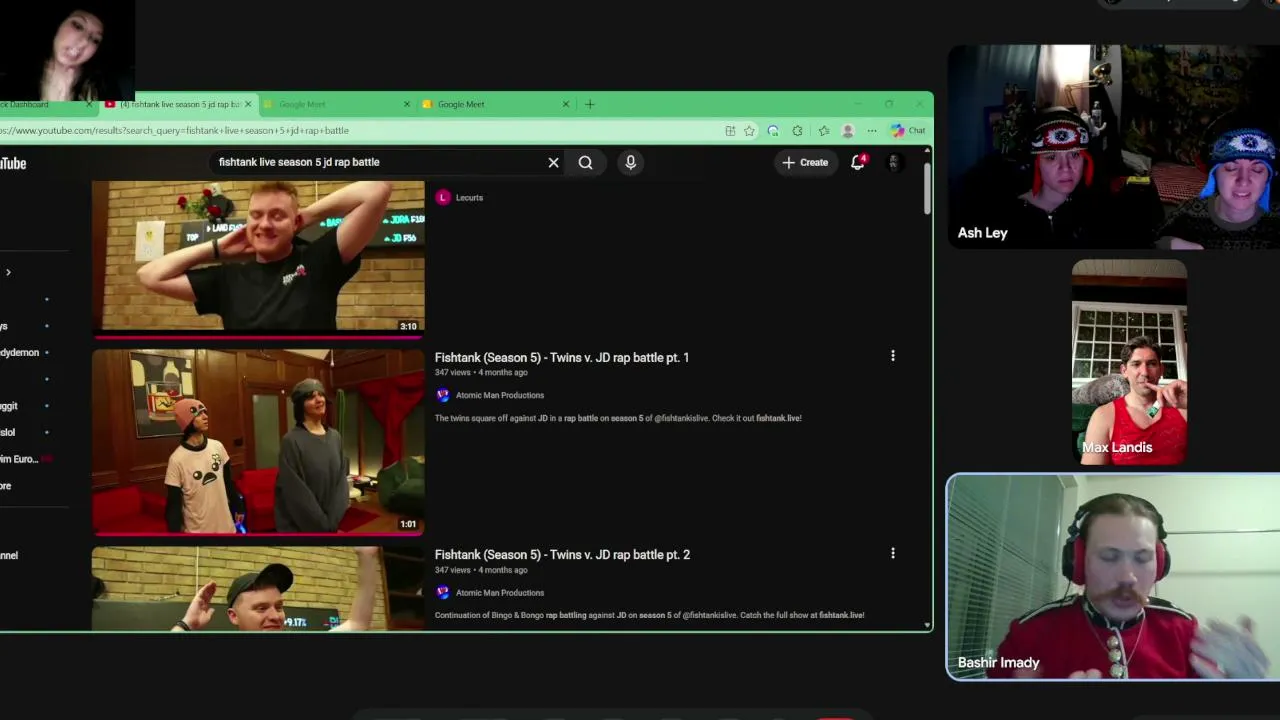The height and width of the screenshot is (720, 1280).
Task: Click the Lecurts channel avatar
Action: [443, 198]
